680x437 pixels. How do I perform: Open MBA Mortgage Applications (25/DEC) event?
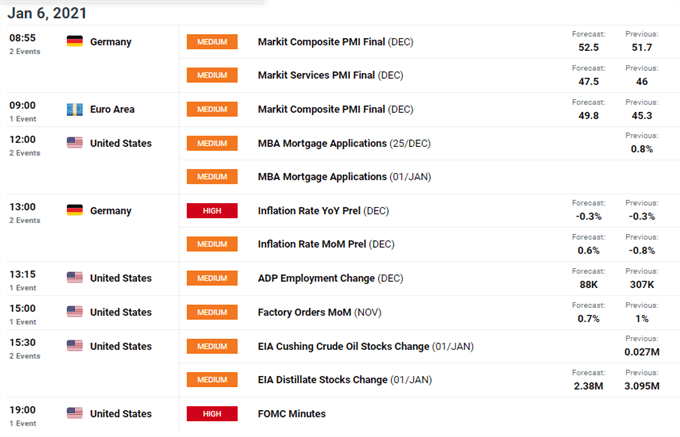pos(344,143)
